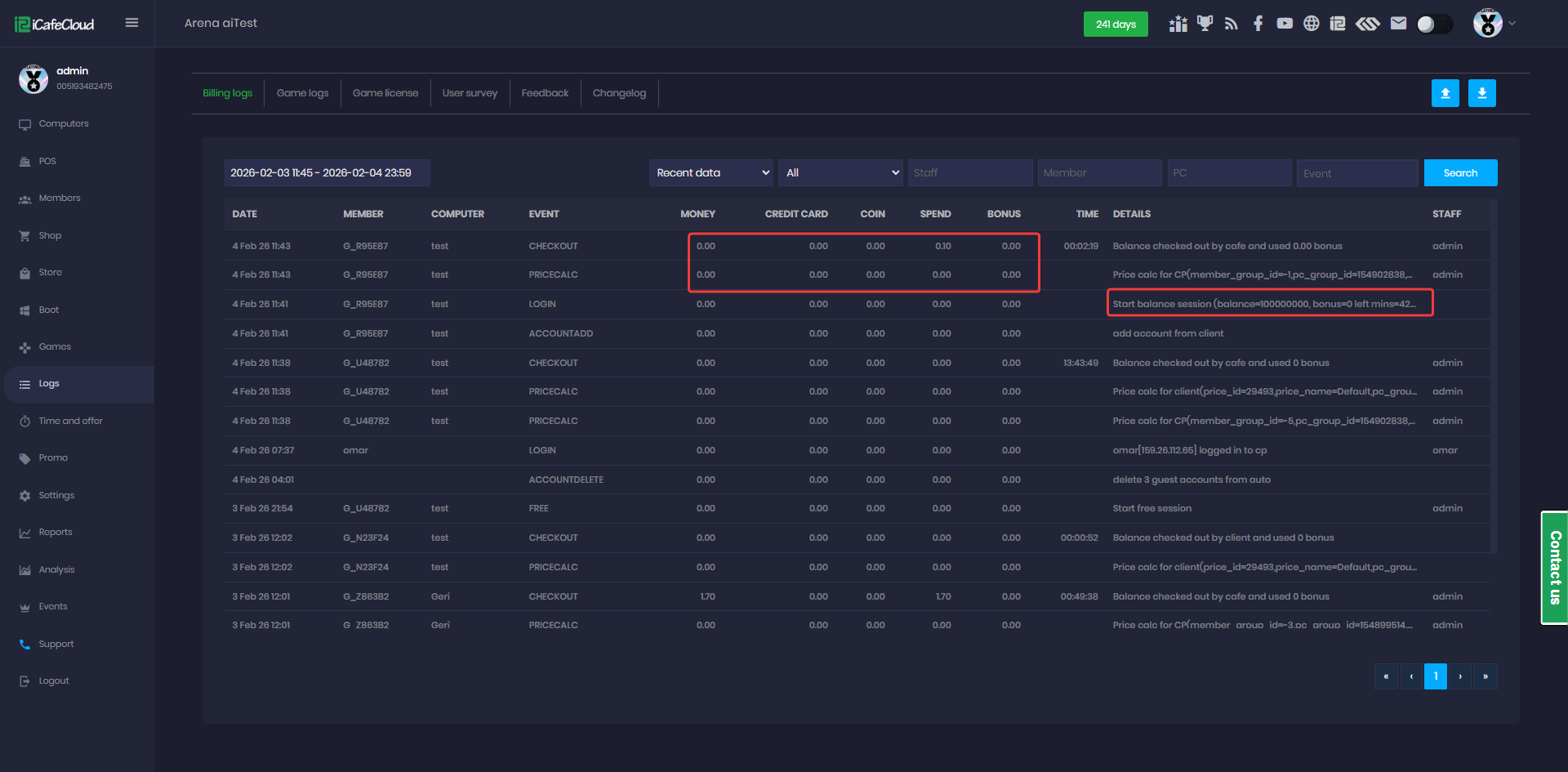Open the All event filter dropdown
The width and height of the screenshot is (1568, 772).
click(840, 173)
